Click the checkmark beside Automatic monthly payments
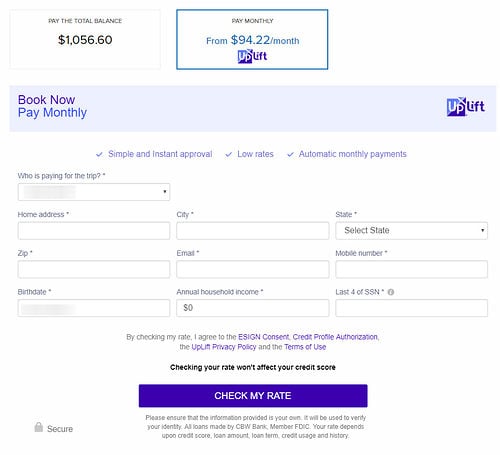 290,154
